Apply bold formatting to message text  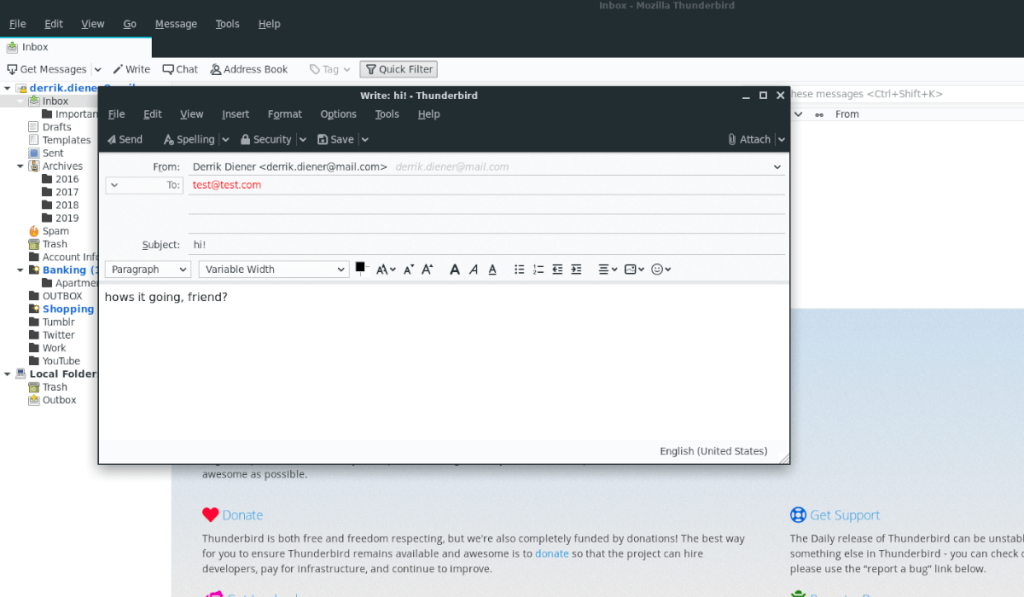coord(455,269)
